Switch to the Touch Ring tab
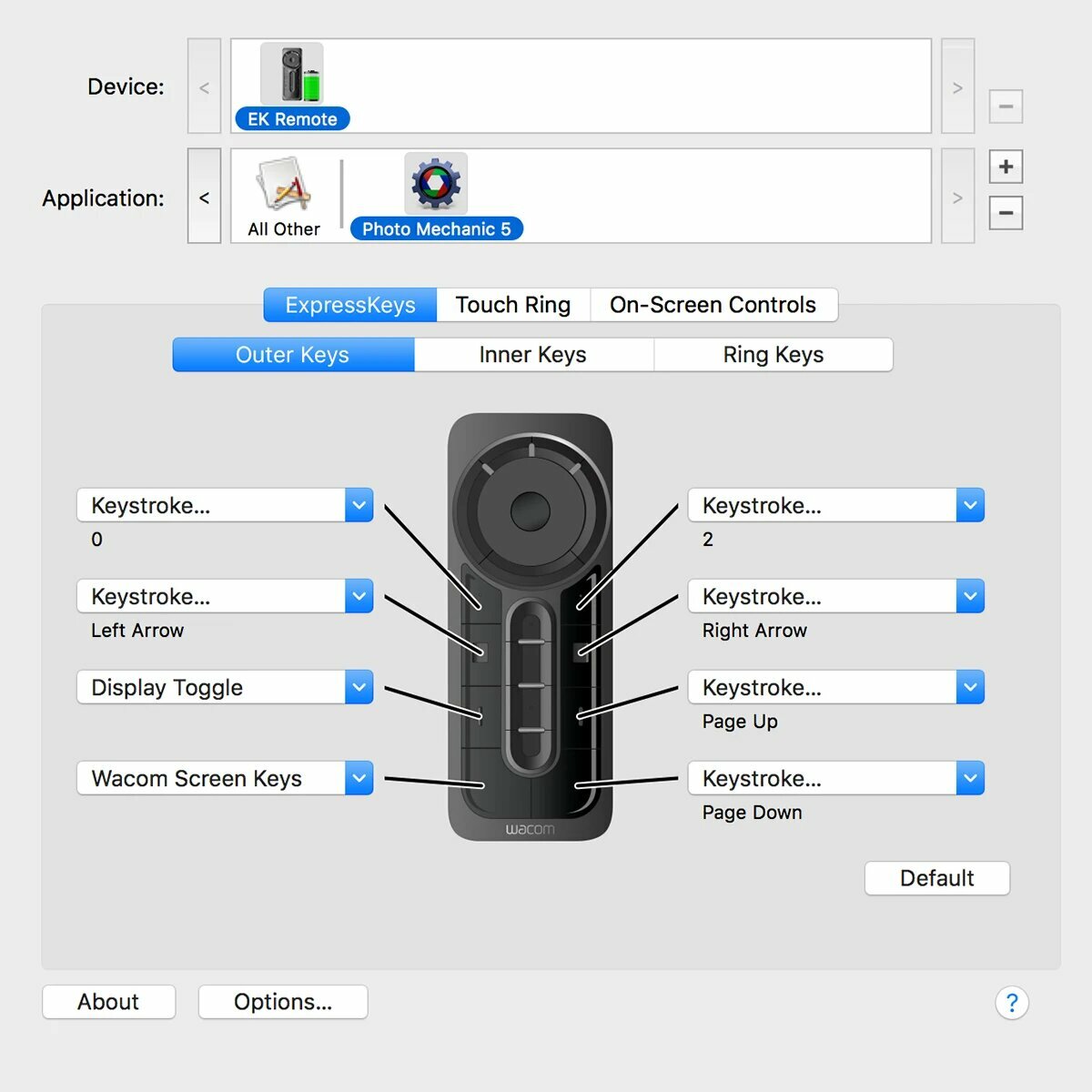This screenshot has height=1092, width=1092. [x=513, y=305]
